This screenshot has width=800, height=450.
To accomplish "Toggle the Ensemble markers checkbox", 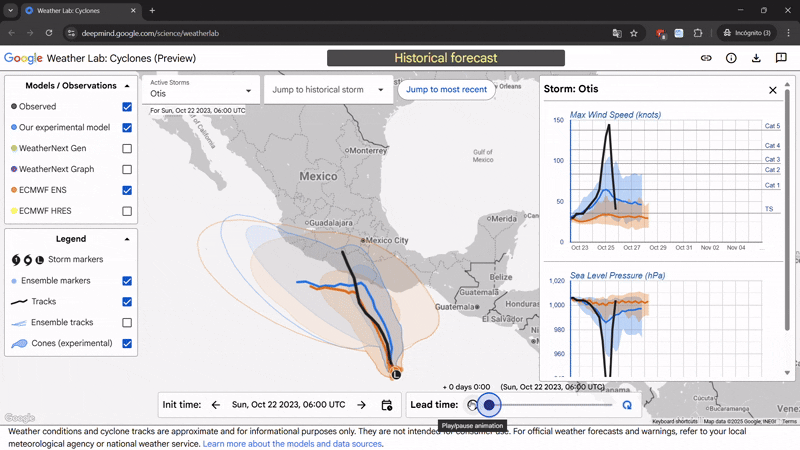I will [x=127, y=281].
